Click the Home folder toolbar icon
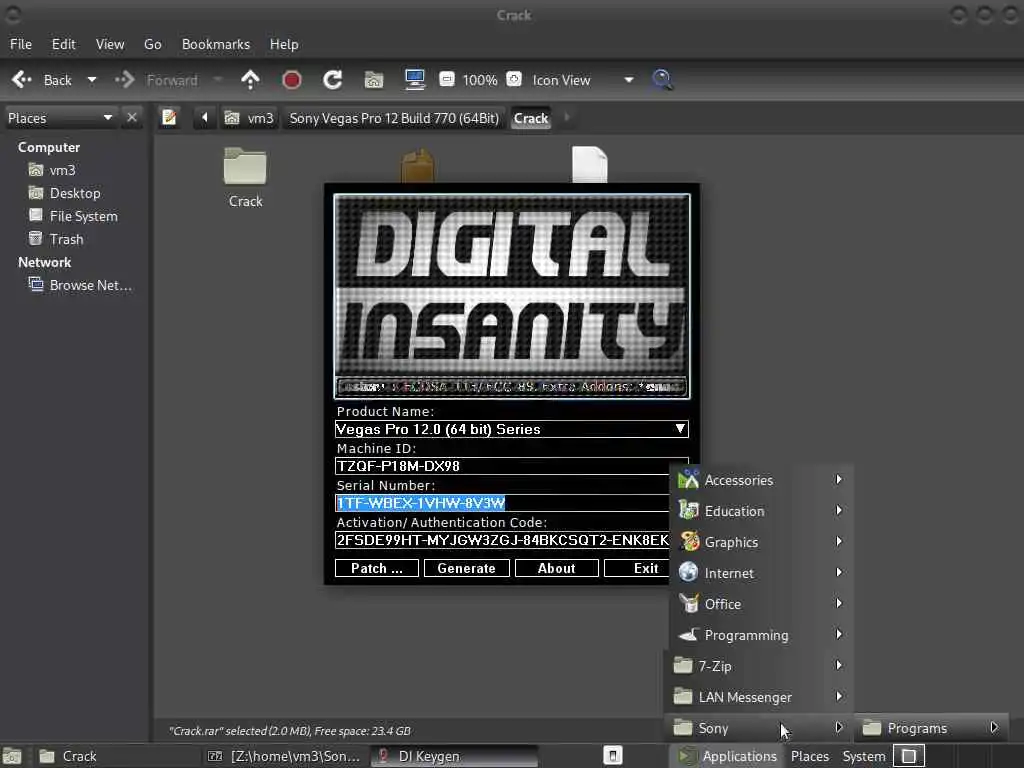 tap(374, 80)
